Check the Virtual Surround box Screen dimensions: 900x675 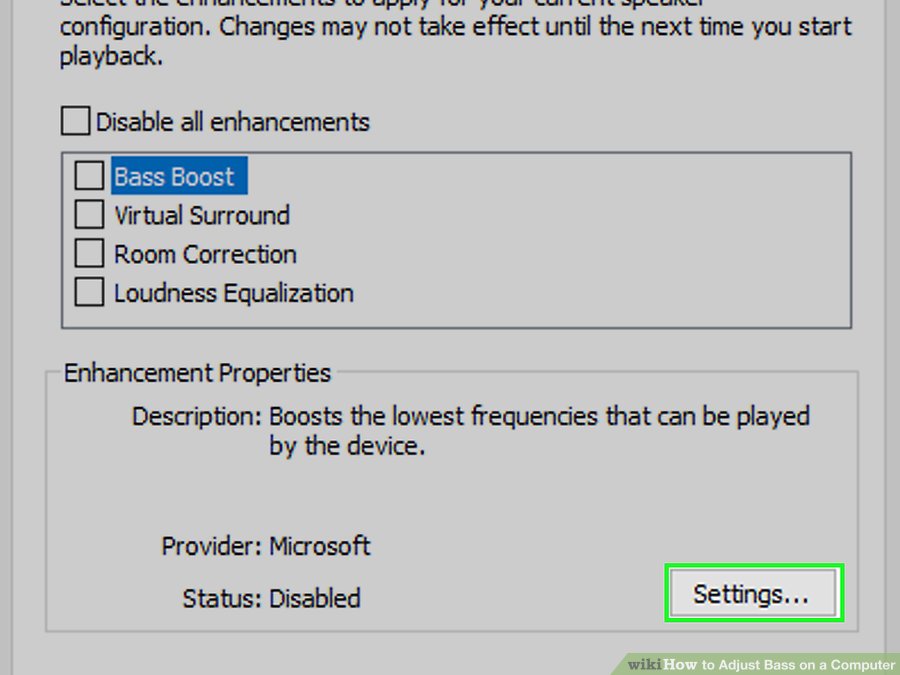click(89, 215)
